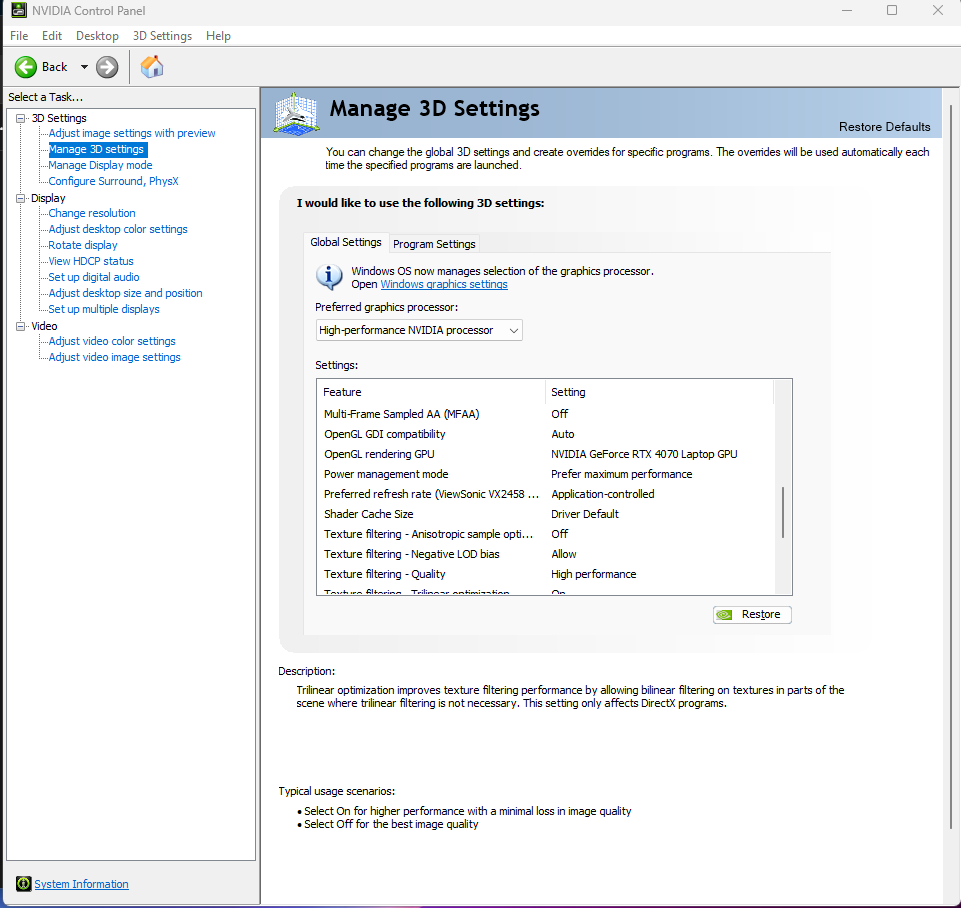
Task: Open Preferred graphics processor dropdown
Action: (x=419, y=330)
